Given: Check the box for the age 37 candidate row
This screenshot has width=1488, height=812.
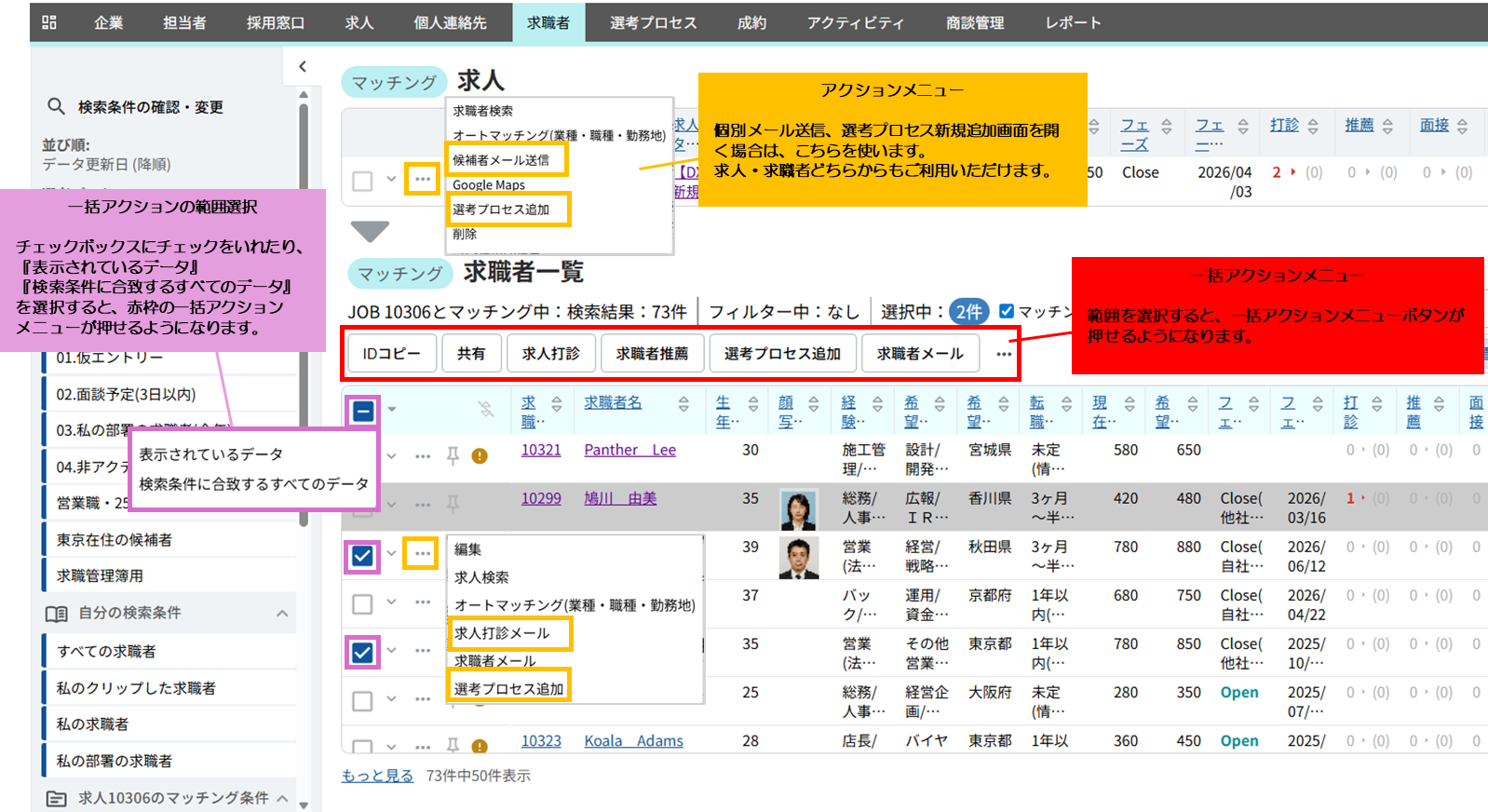Looking at the screenshot, I should coord(362,604).
